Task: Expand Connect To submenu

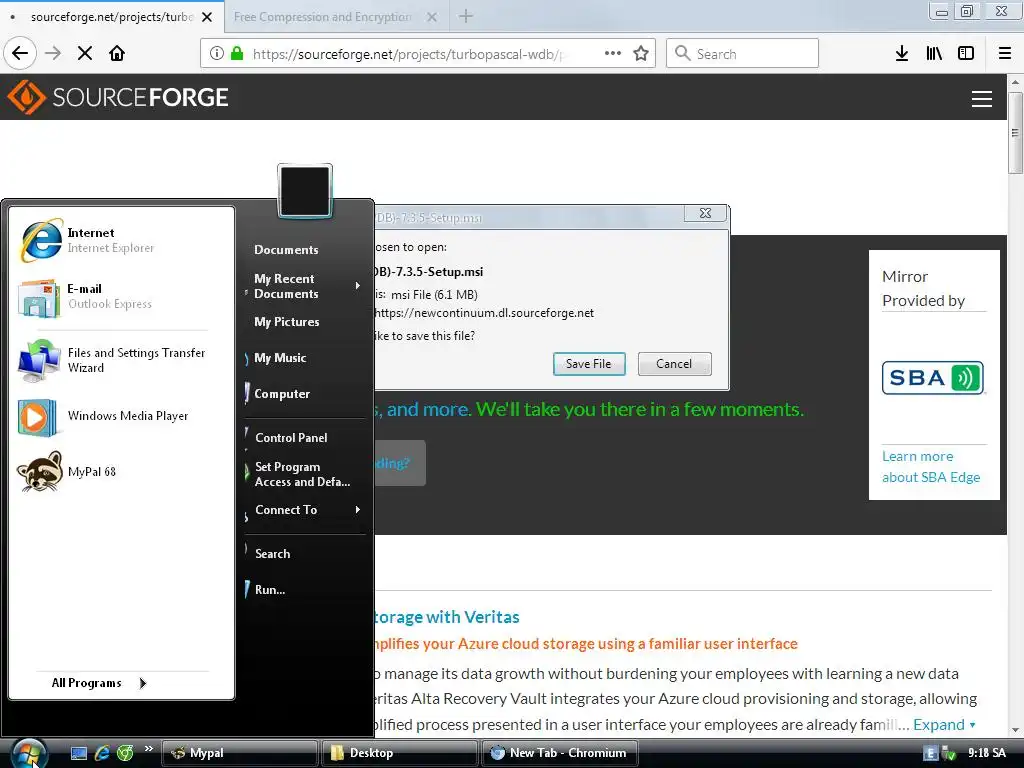Action: pos(304,509)
